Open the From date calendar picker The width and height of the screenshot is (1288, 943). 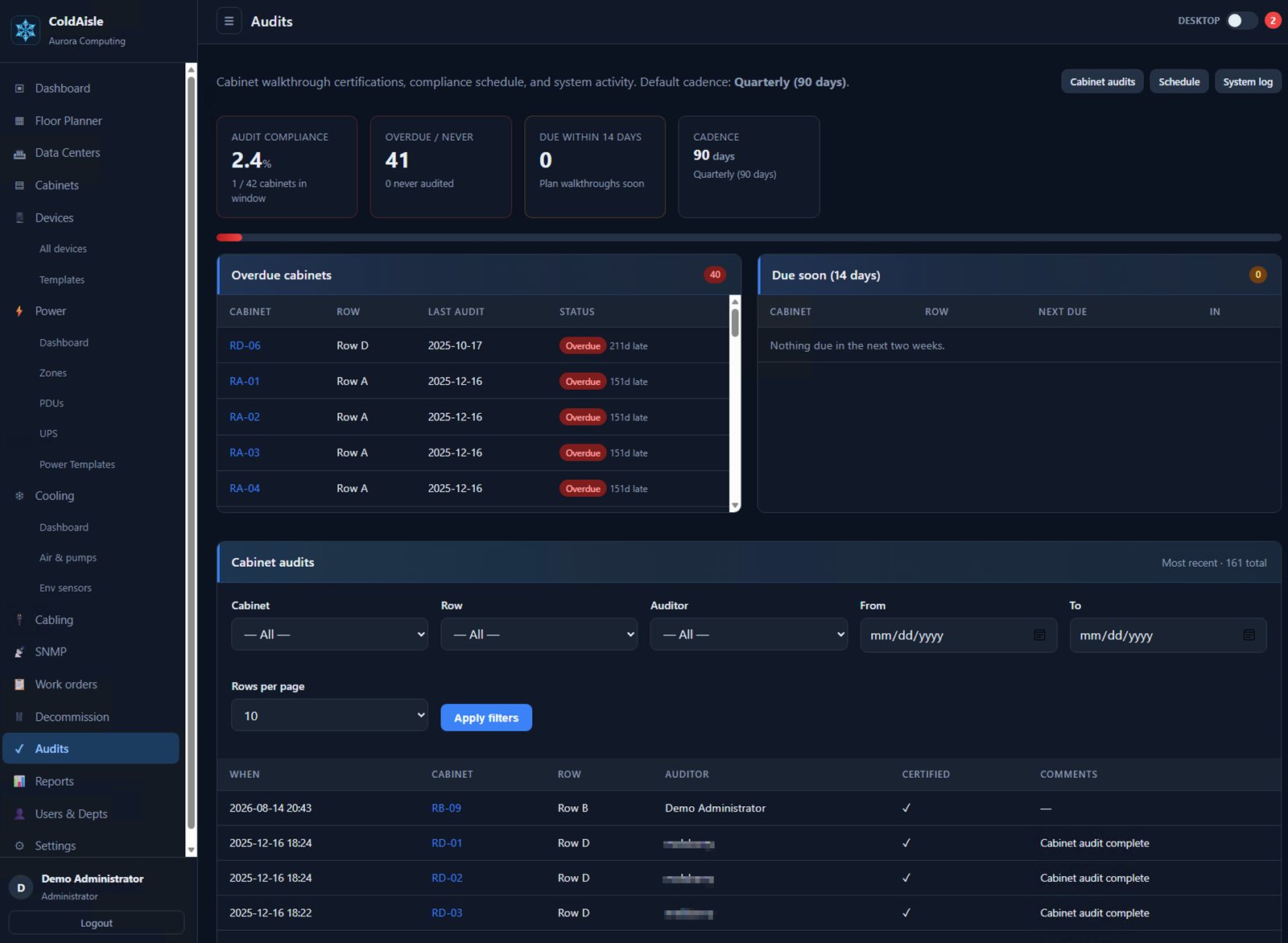[1039, 635]
